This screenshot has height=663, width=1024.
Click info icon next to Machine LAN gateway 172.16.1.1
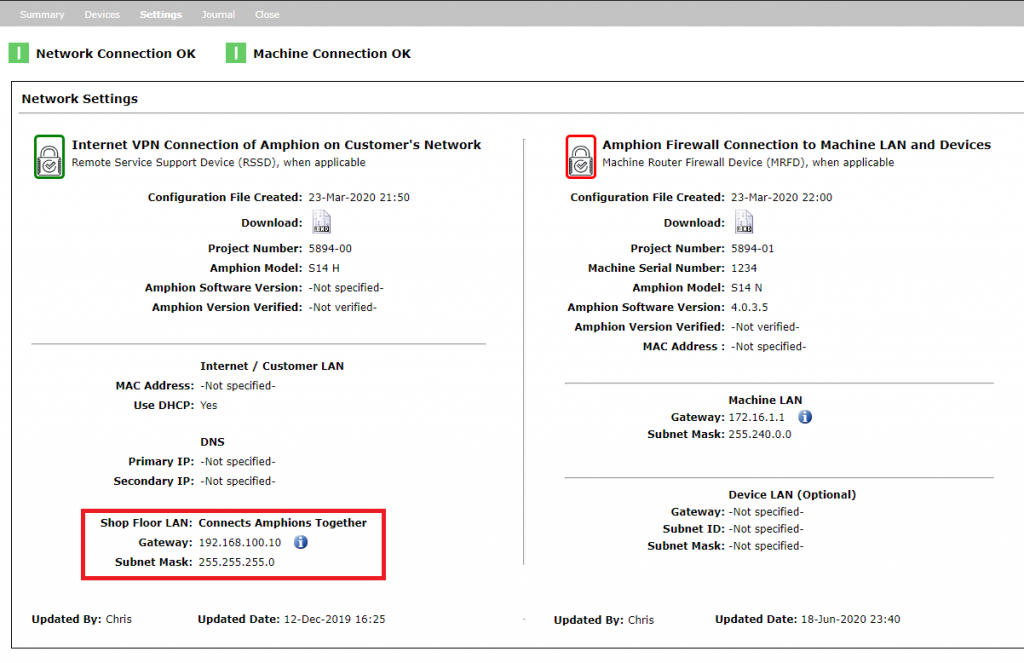click(x=805, y=417)
